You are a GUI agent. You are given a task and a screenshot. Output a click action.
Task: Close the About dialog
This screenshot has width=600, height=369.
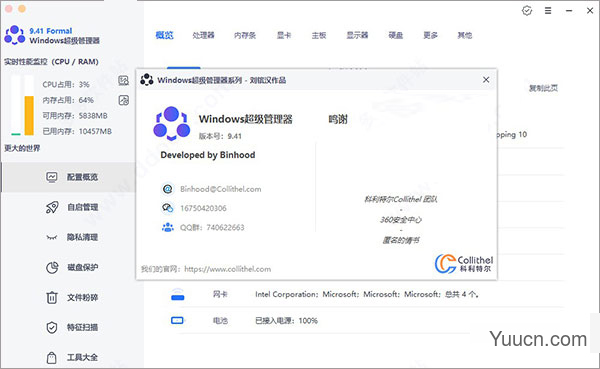486,80
